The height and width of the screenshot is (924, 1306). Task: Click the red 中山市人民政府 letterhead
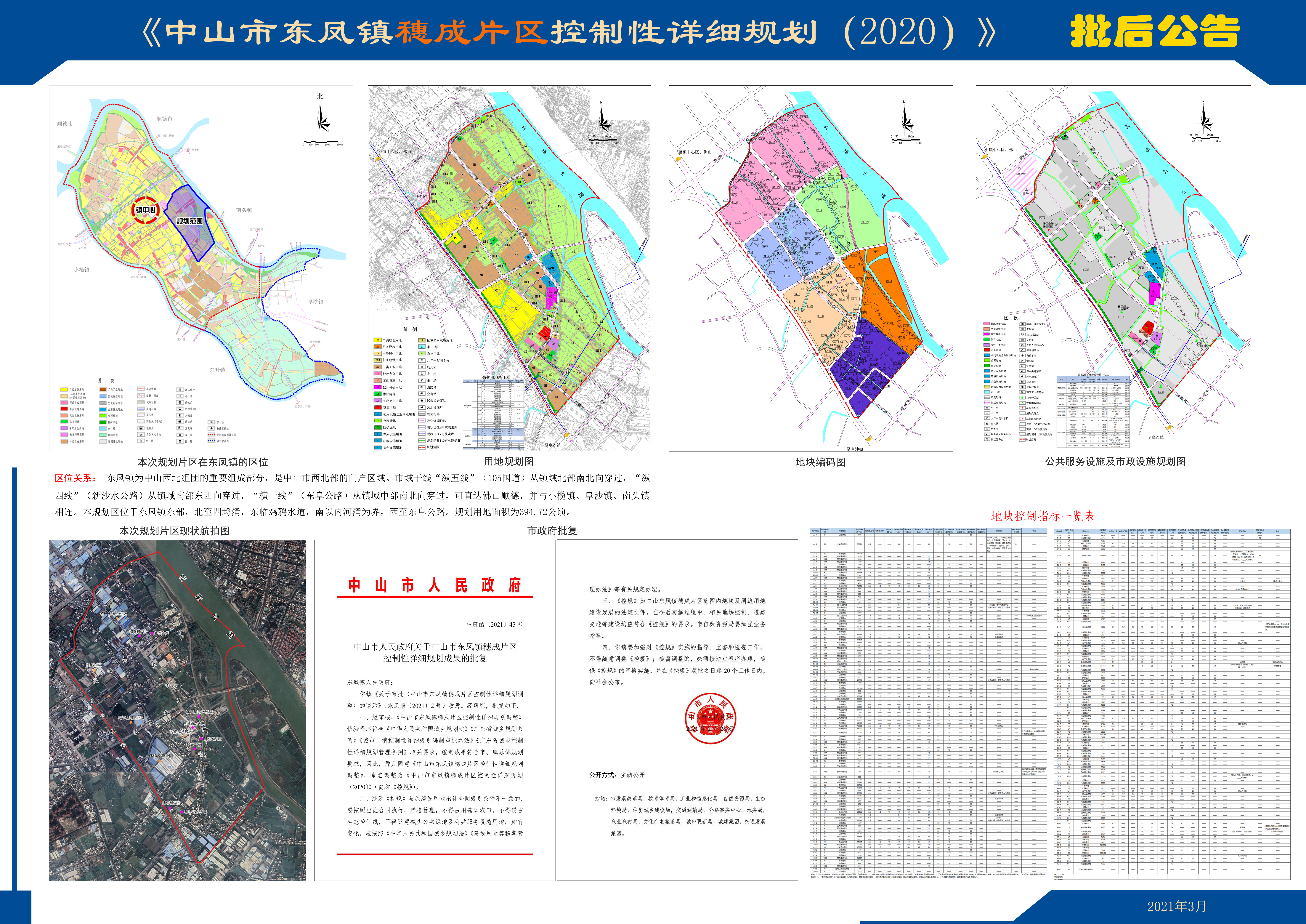[435, 585]
